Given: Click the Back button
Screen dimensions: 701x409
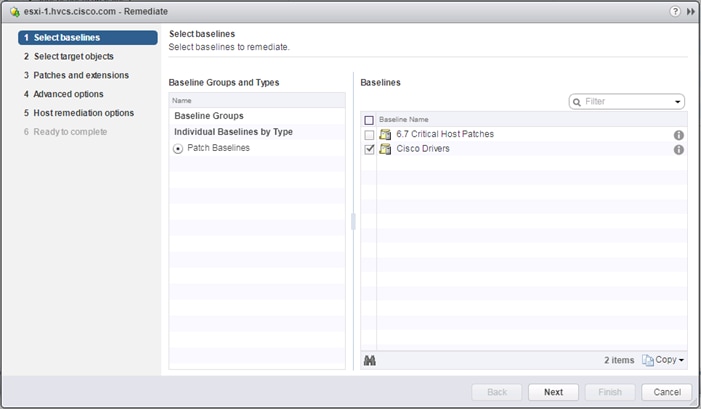Looking at the screenshot, I should tap(497, 392).
